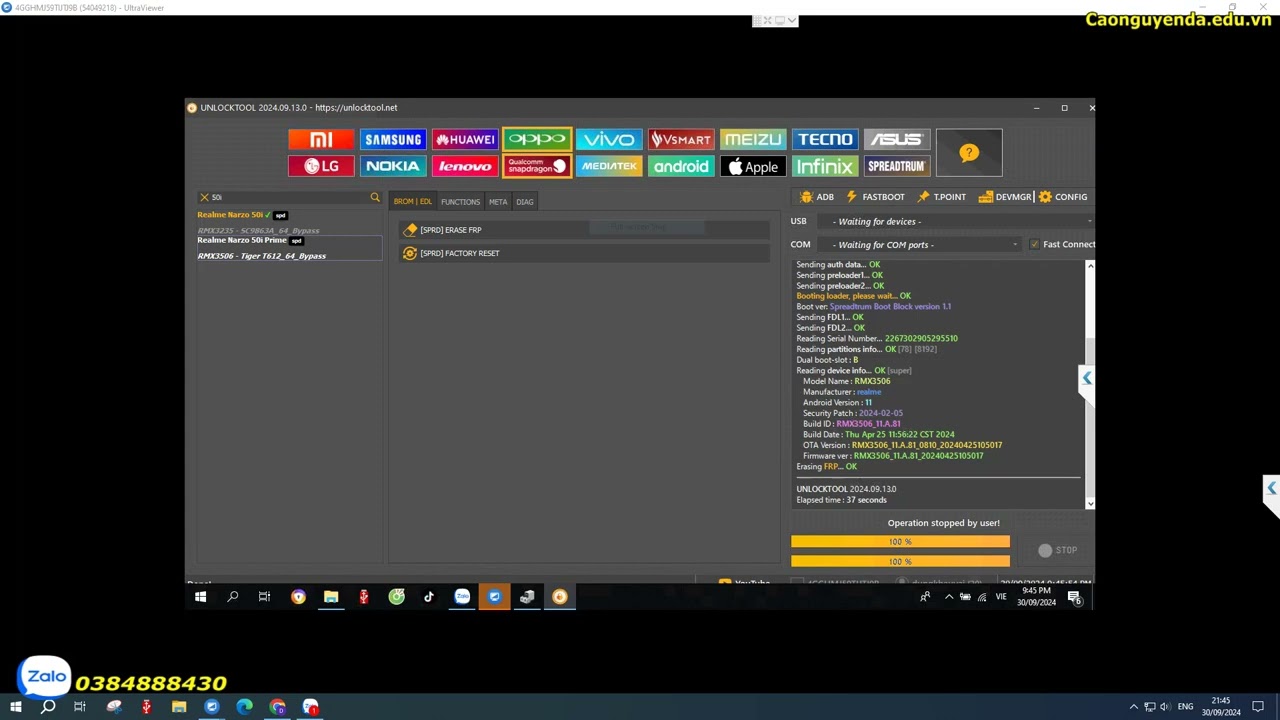1280x720 pixels.
Task: Switch to the BROM | EDL tab
Action: 412,202
